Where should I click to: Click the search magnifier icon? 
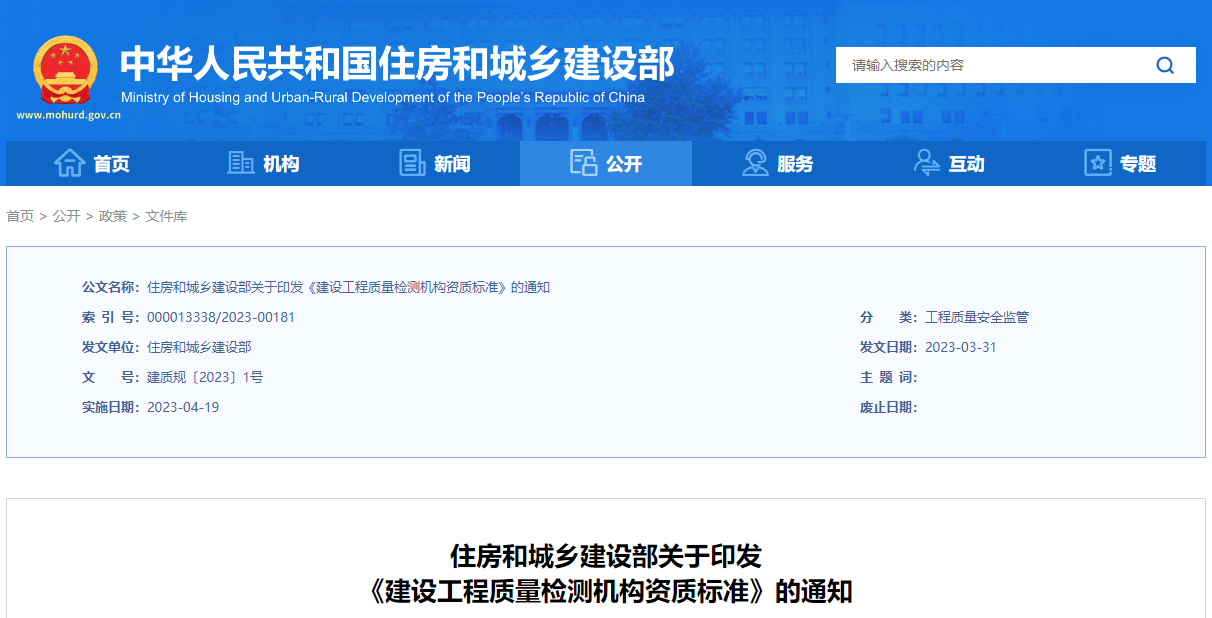[x=1165, y=66]
